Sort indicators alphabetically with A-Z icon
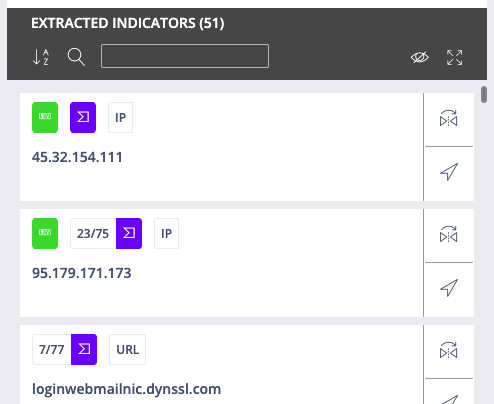The width and height of the screenshot is (494, 404). 41,57
